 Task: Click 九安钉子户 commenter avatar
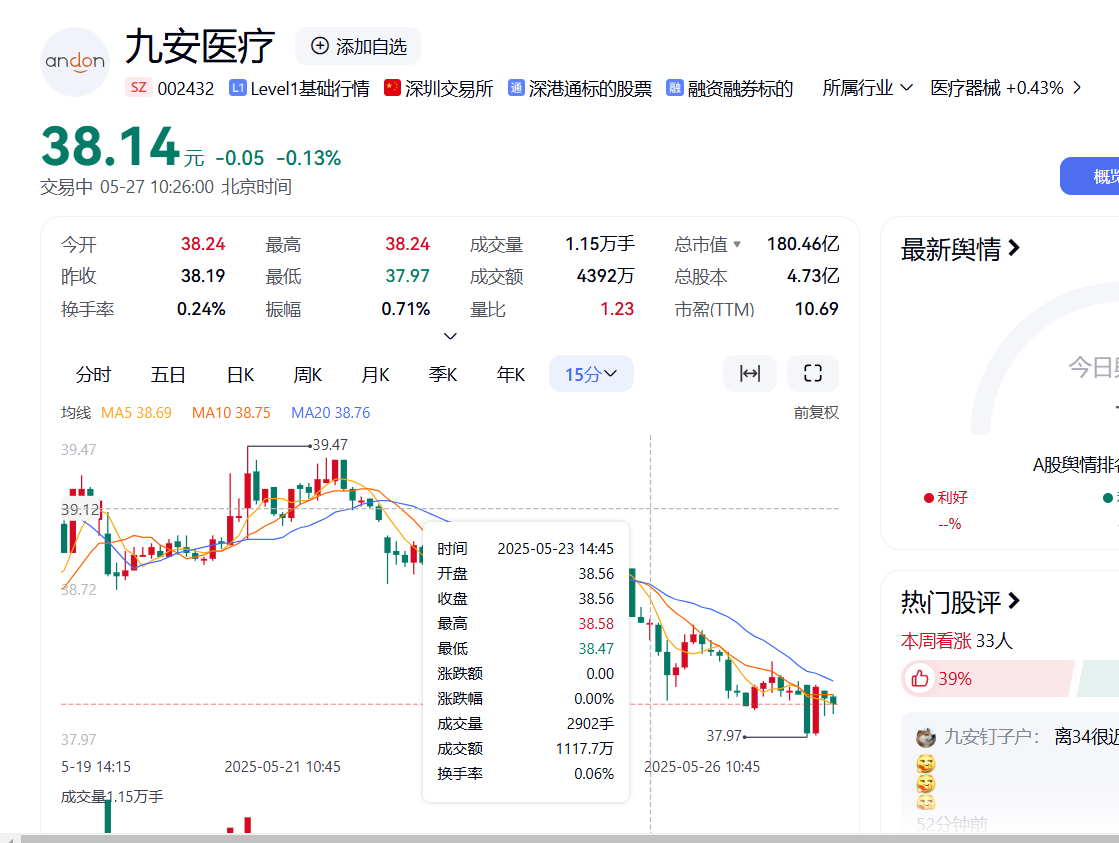926,737
